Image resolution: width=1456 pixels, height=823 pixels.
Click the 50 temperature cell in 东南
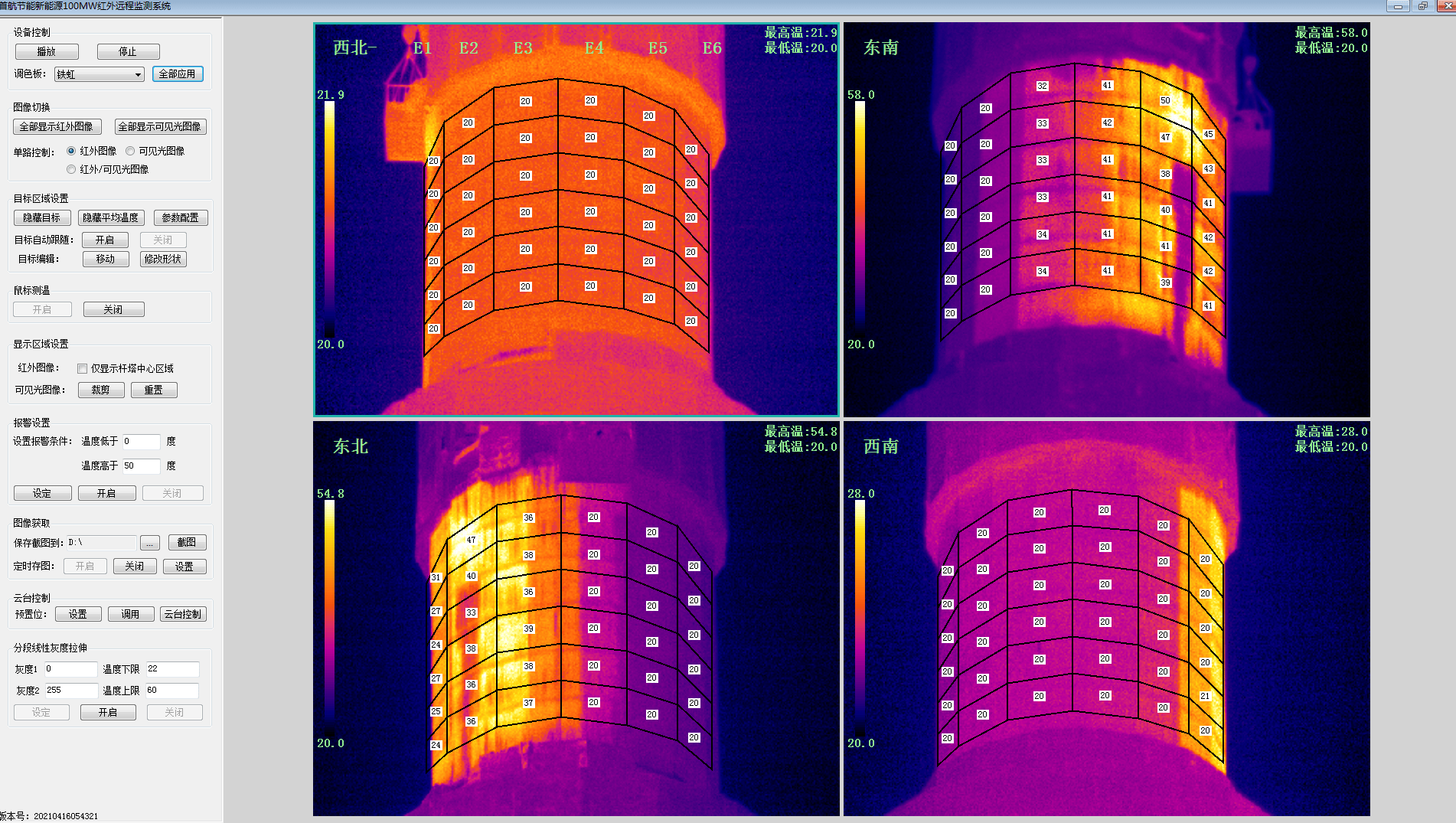tap(1165, 100)
